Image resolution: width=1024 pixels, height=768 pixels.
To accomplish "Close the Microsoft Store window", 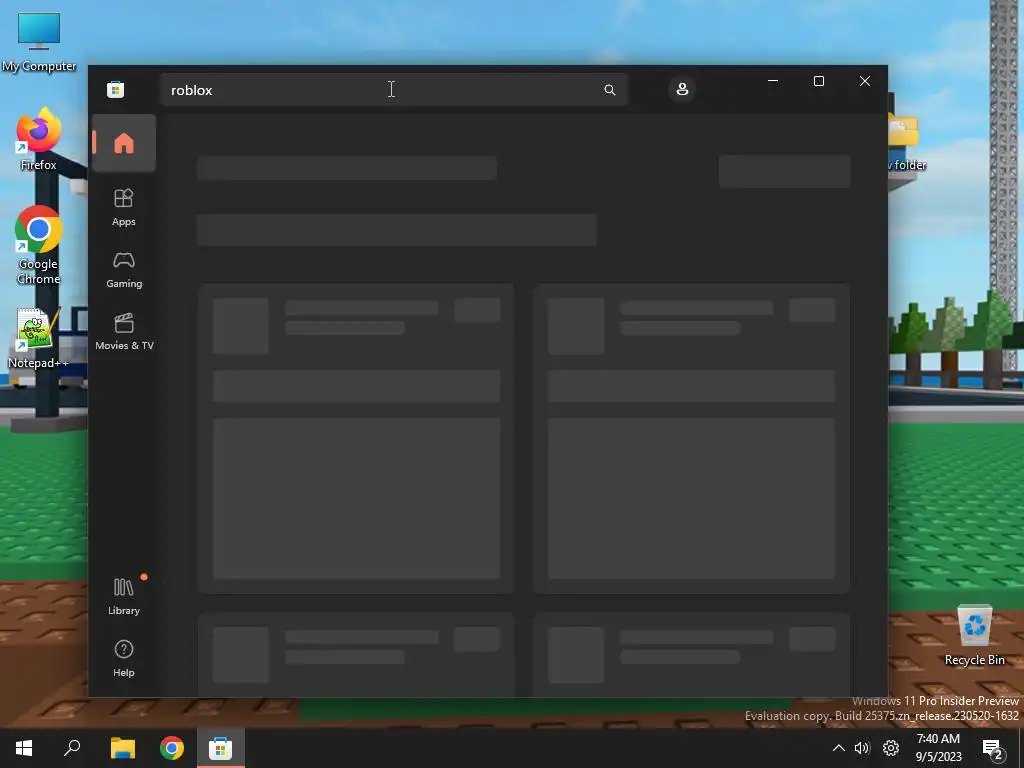I will point(865,81).
